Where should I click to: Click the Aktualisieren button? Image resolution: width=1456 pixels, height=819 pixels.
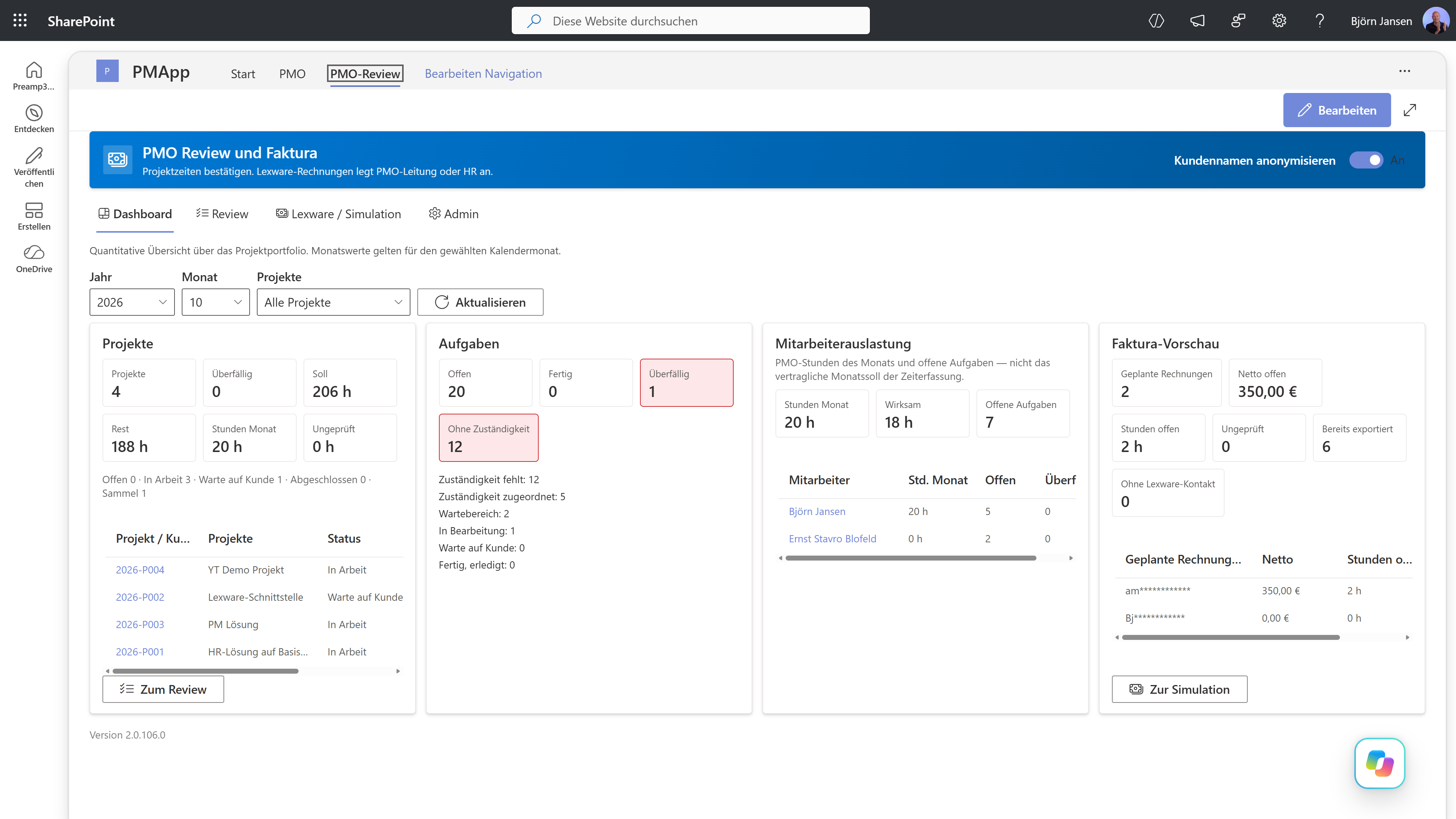[480, 302]
